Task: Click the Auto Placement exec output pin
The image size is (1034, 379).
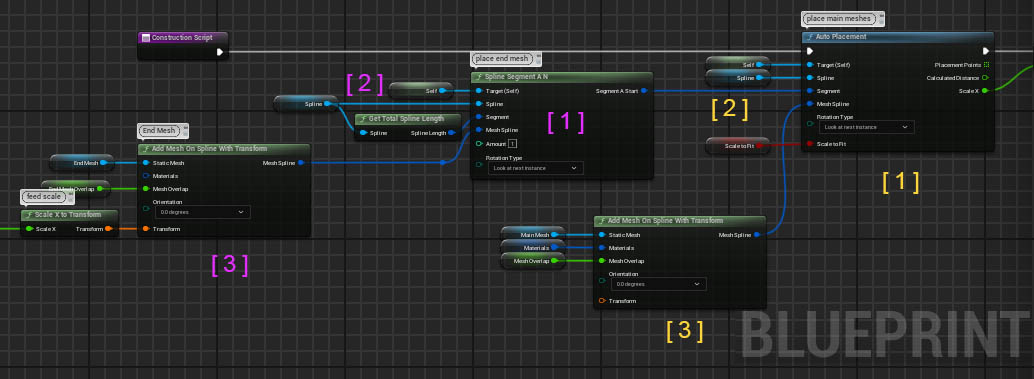Action: point(986,51)
